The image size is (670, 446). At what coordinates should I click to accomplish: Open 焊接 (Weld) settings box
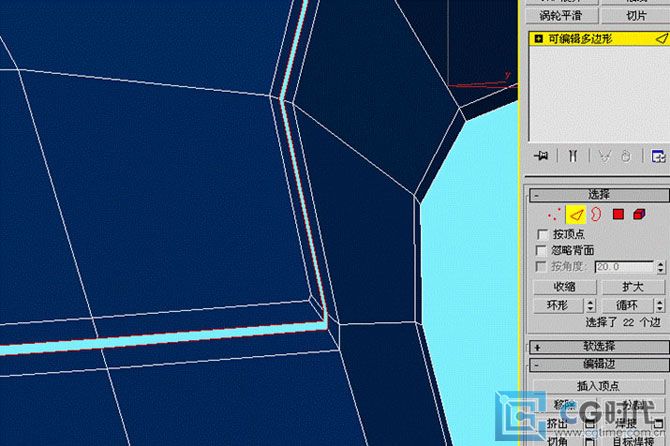tap(658, 424)
